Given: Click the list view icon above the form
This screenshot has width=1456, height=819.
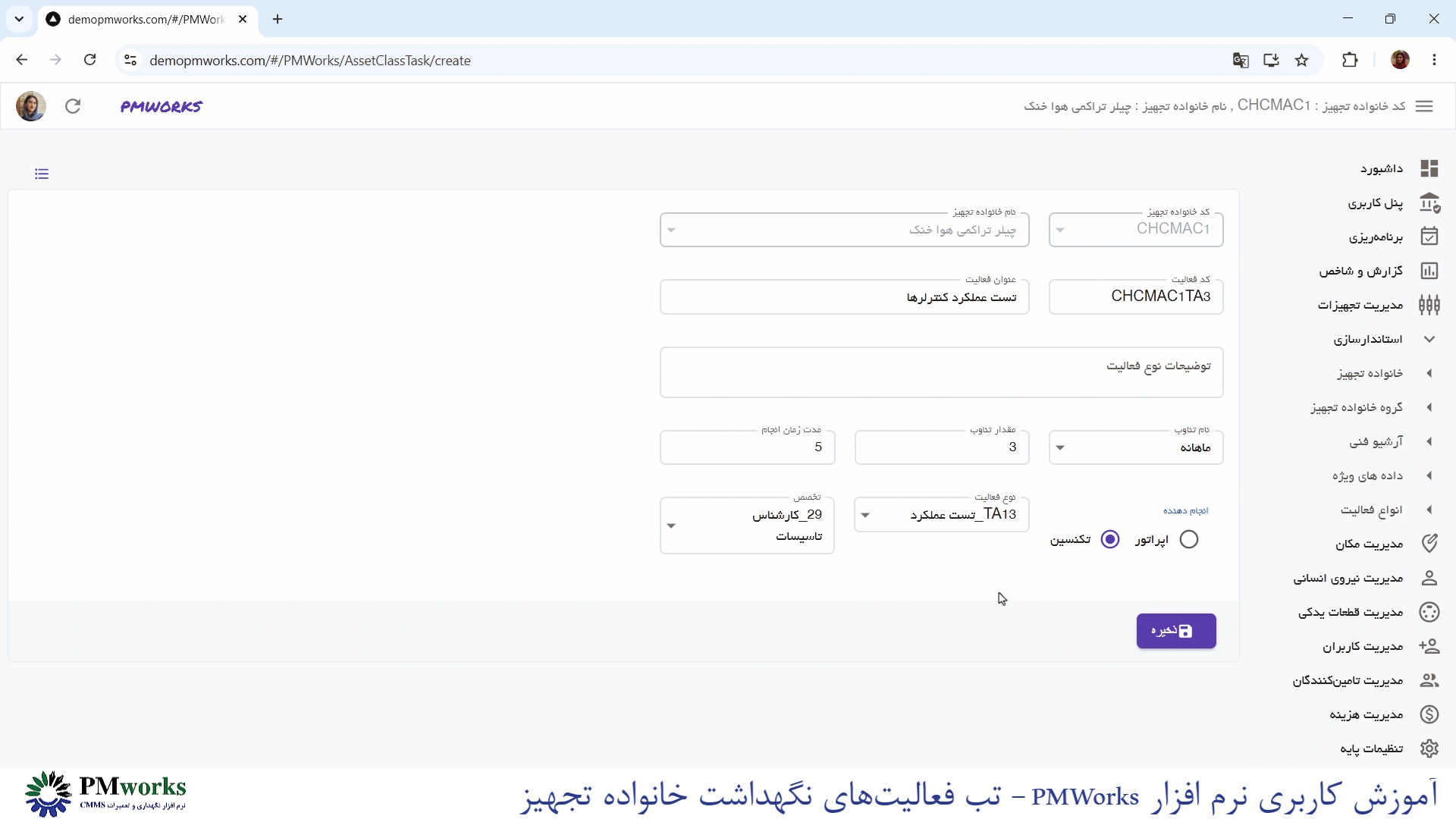Looking at the screenshot, I should pyautogui.click(x=42, y=174).
